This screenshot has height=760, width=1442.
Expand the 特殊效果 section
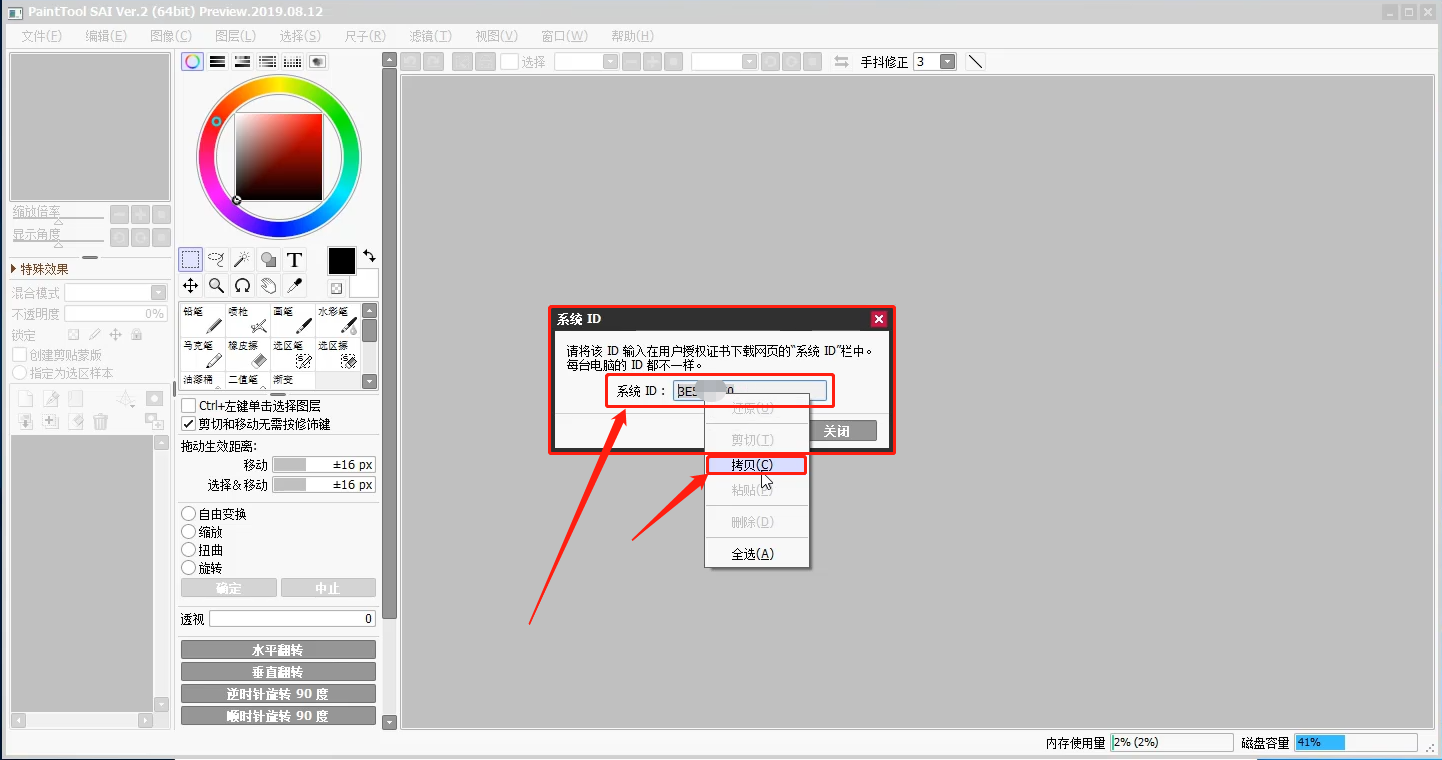click(40, 269)
